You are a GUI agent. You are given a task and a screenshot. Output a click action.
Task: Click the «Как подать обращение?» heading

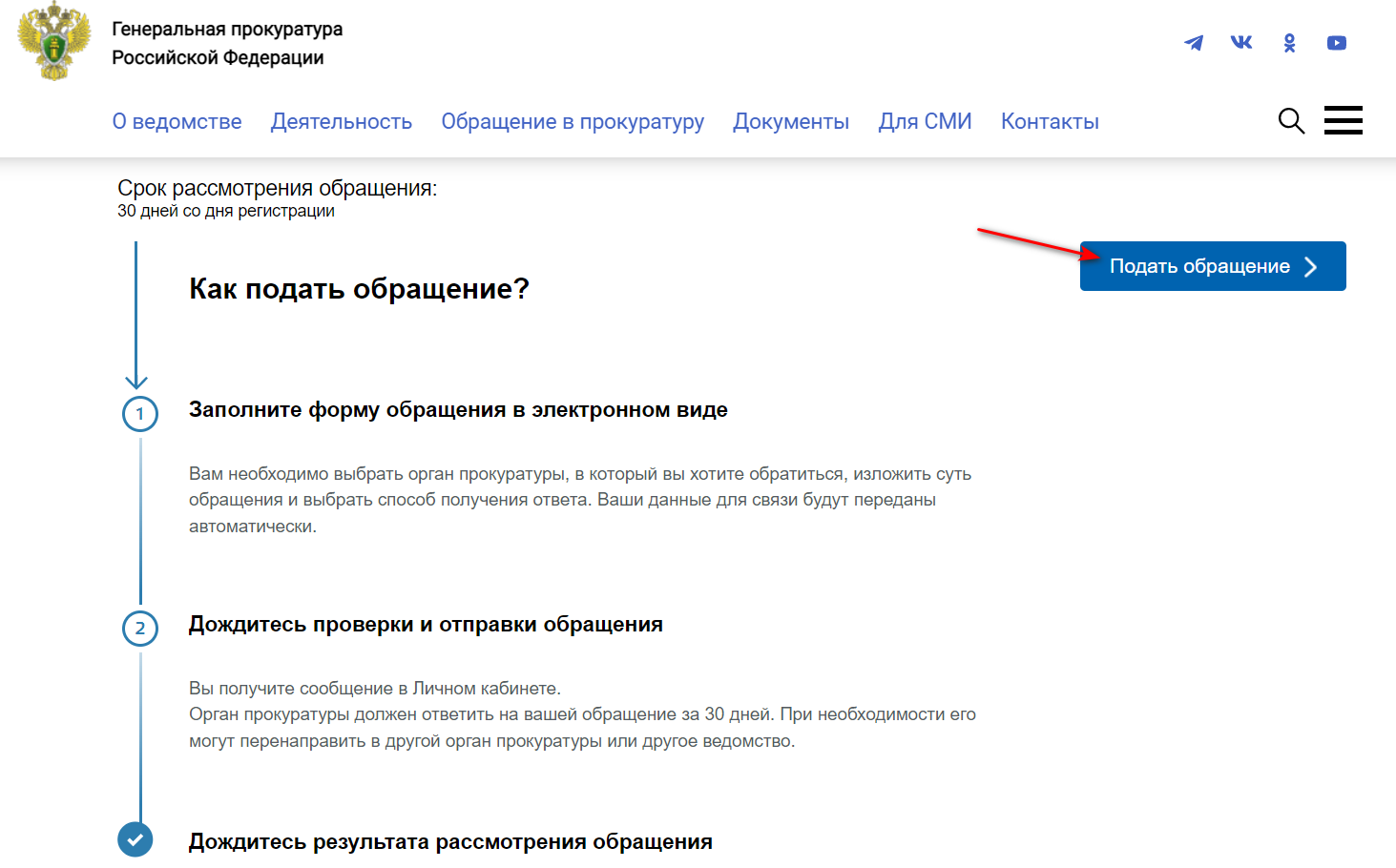point(359,288)
